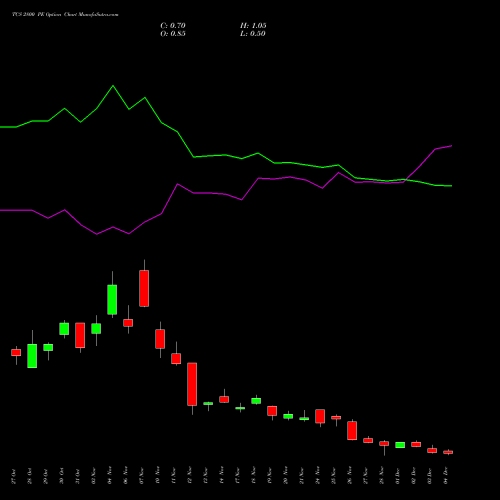
Task: Click the green candle above 28 Oct
Action: click(32, 356)
